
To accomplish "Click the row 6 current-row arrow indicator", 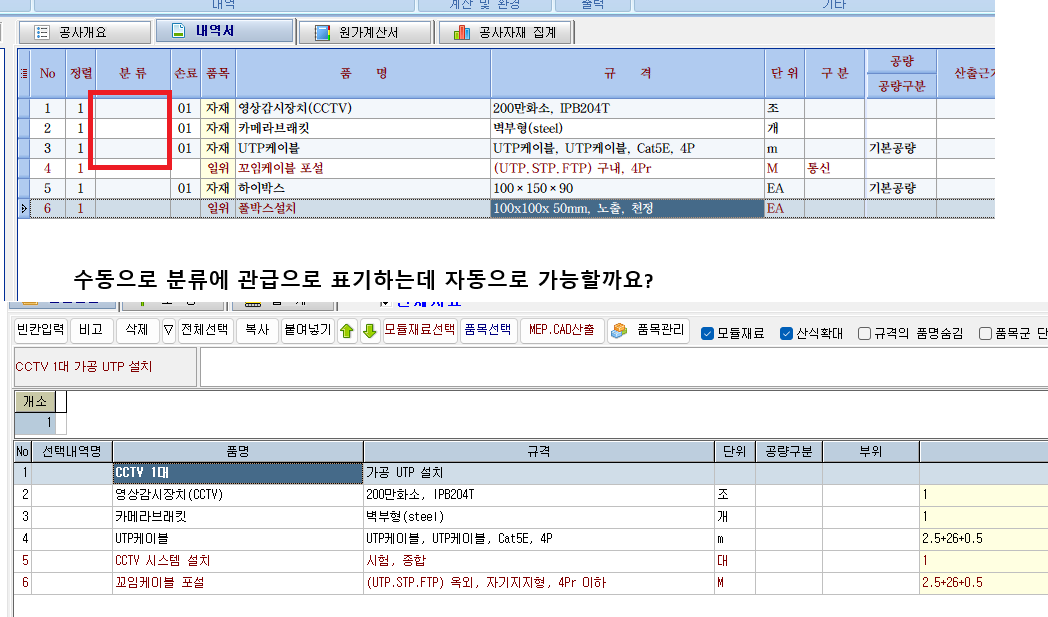I will 24,208.
